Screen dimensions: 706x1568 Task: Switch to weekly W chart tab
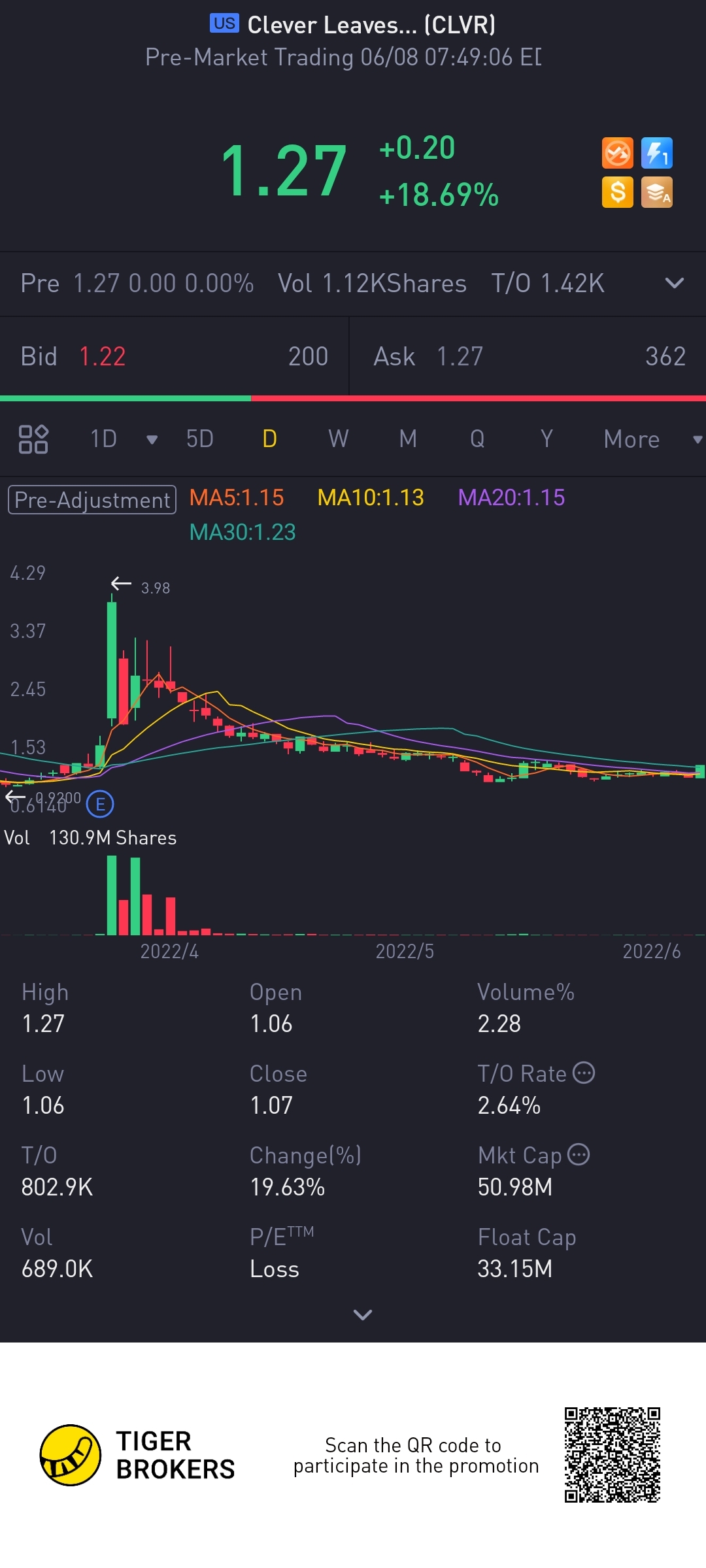pyautogui.click(x=339, y=439)
